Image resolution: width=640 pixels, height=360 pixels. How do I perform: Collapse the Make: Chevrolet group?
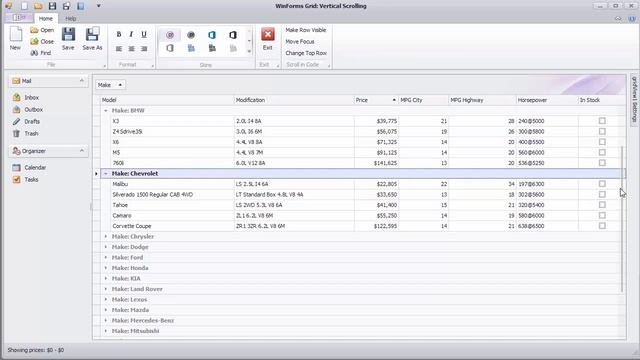coord(106,173)
